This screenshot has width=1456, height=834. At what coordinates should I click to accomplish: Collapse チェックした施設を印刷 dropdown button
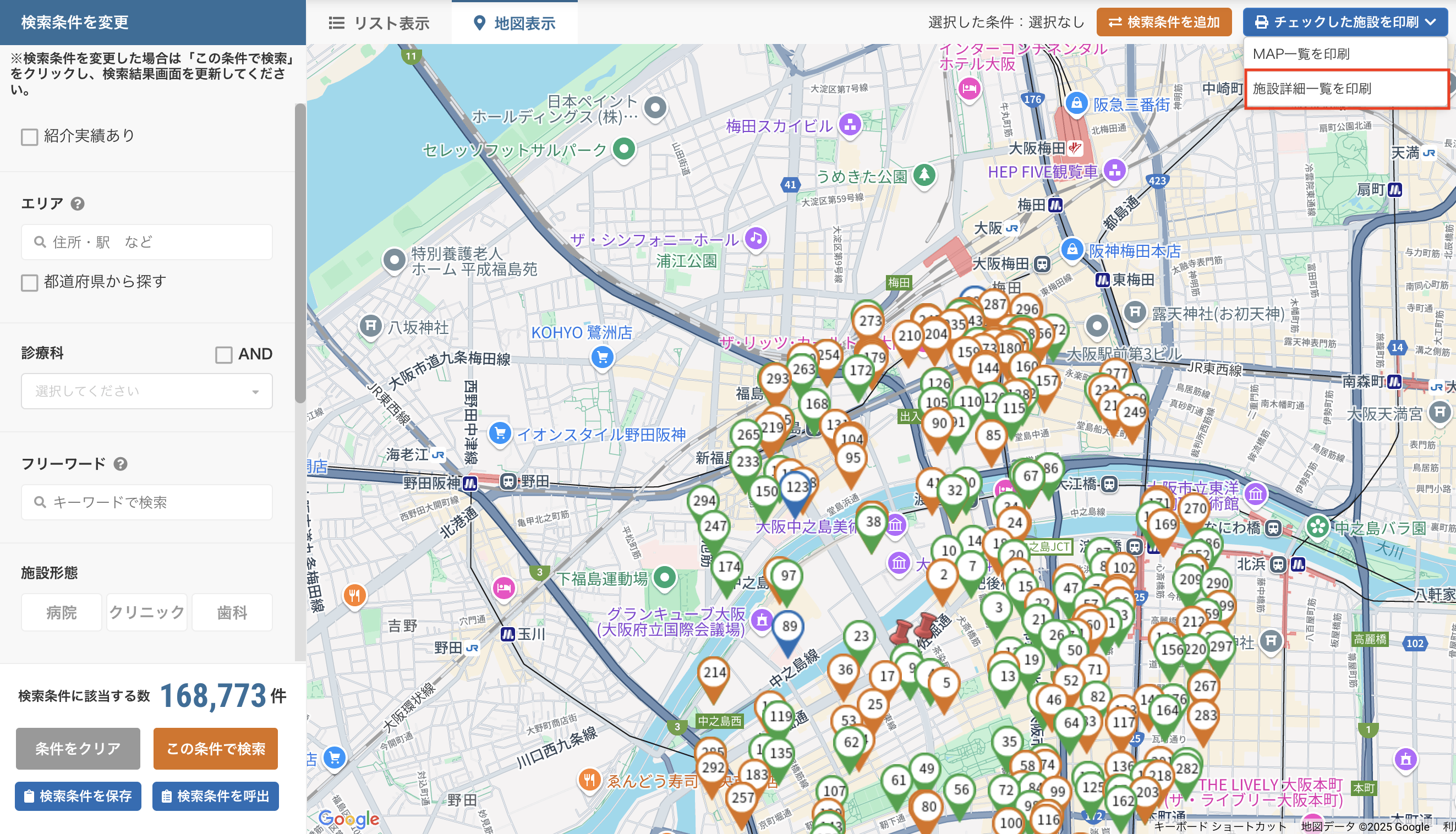1345,22
